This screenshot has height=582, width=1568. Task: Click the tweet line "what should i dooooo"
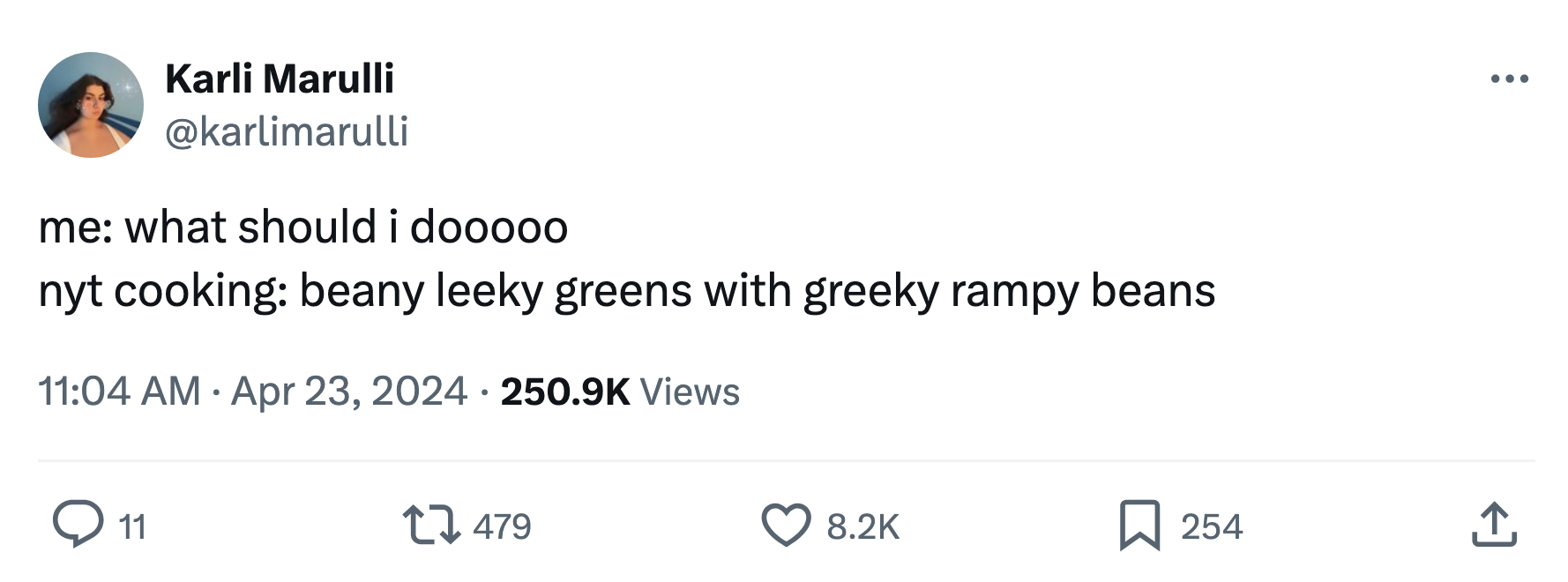(347, 227)
